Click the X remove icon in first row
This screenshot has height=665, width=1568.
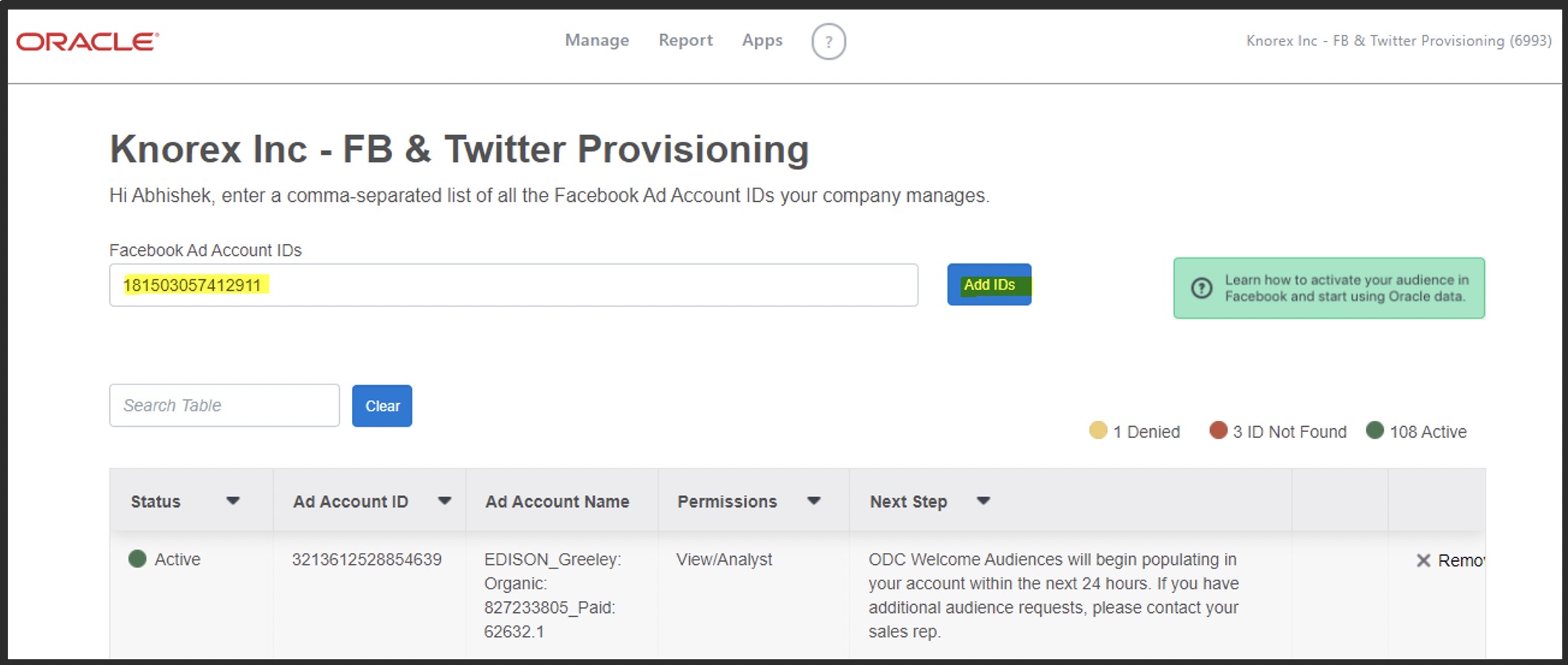tap(1423, 560)
